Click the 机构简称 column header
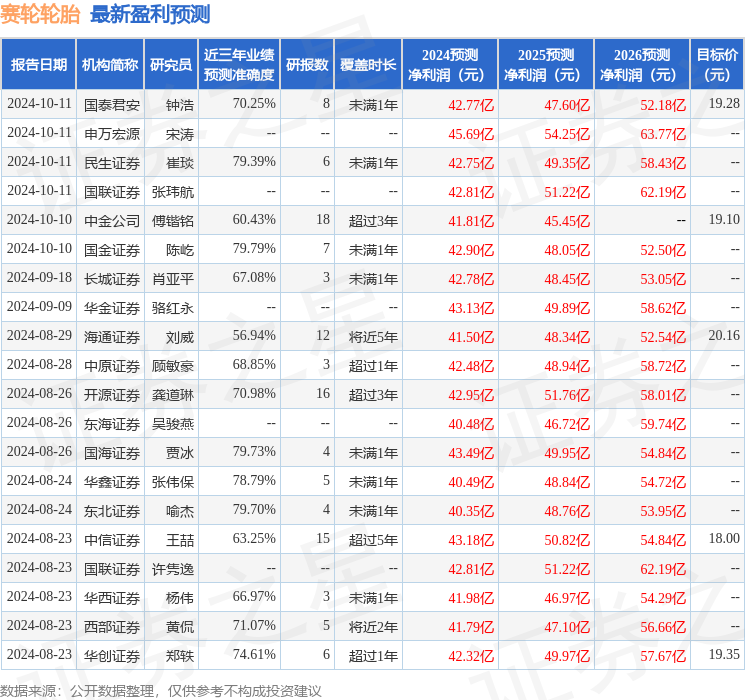745x700 pixels. pos(110,65)
